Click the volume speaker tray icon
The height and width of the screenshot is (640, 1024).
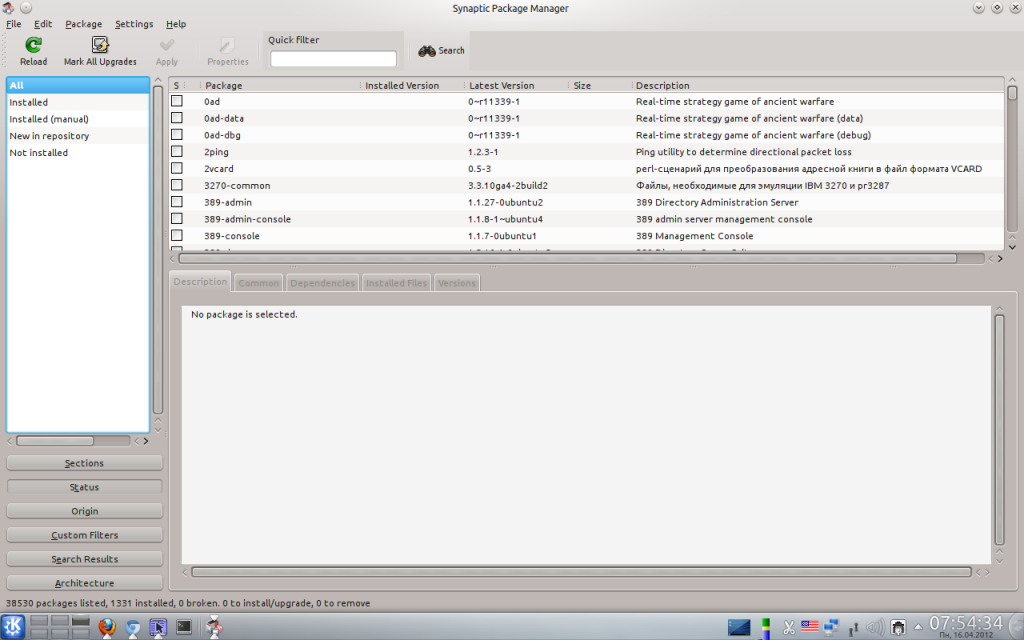pos(874,627)
